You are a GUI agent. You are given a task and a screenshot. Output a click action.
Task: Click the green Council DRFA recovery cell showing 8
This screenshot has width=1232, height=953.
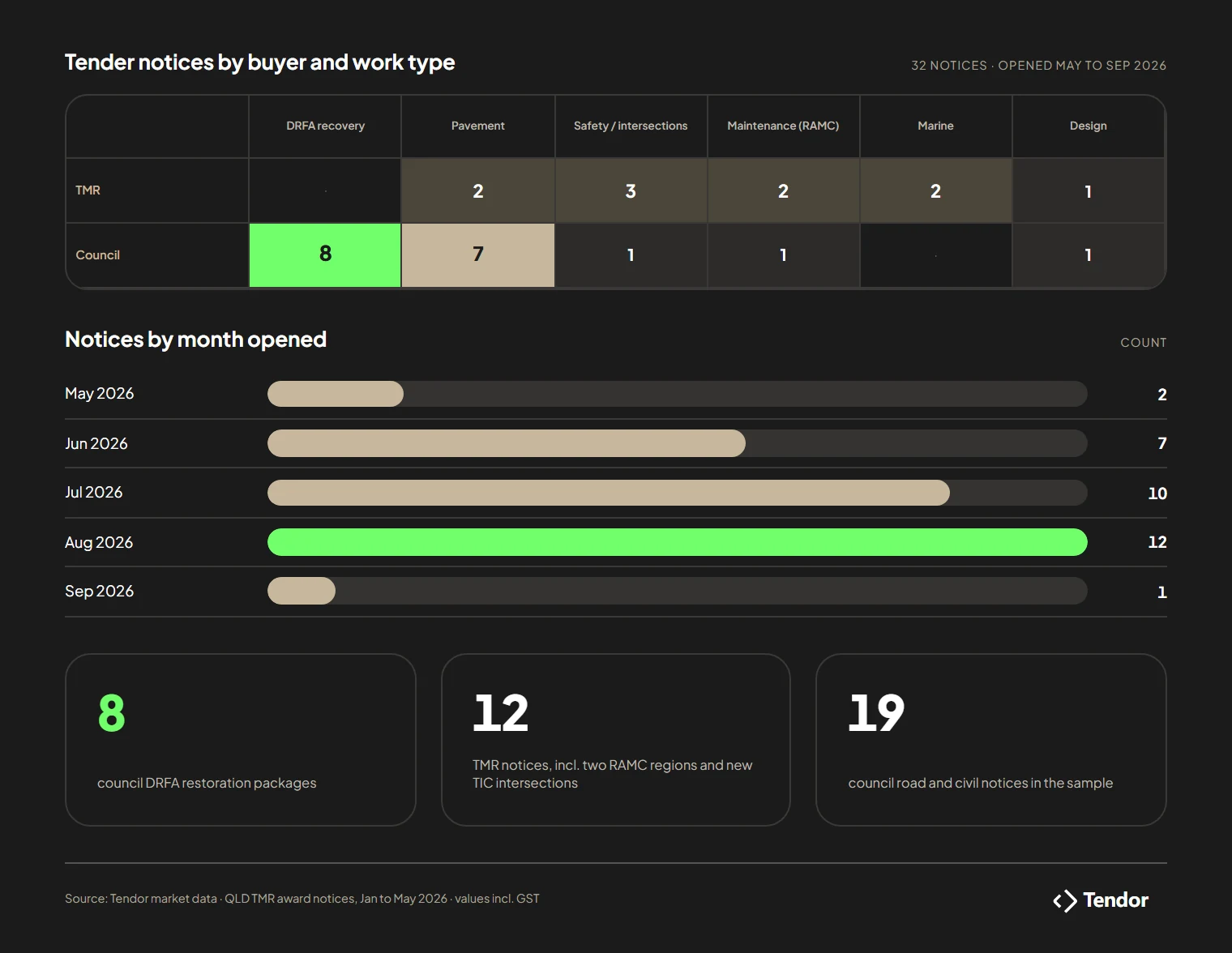(x=325, y=255)
